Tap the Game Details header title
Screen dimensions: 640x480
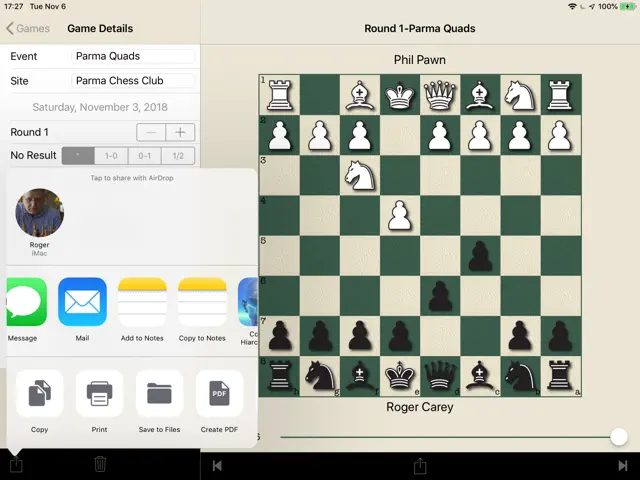[x=100, y=29]
